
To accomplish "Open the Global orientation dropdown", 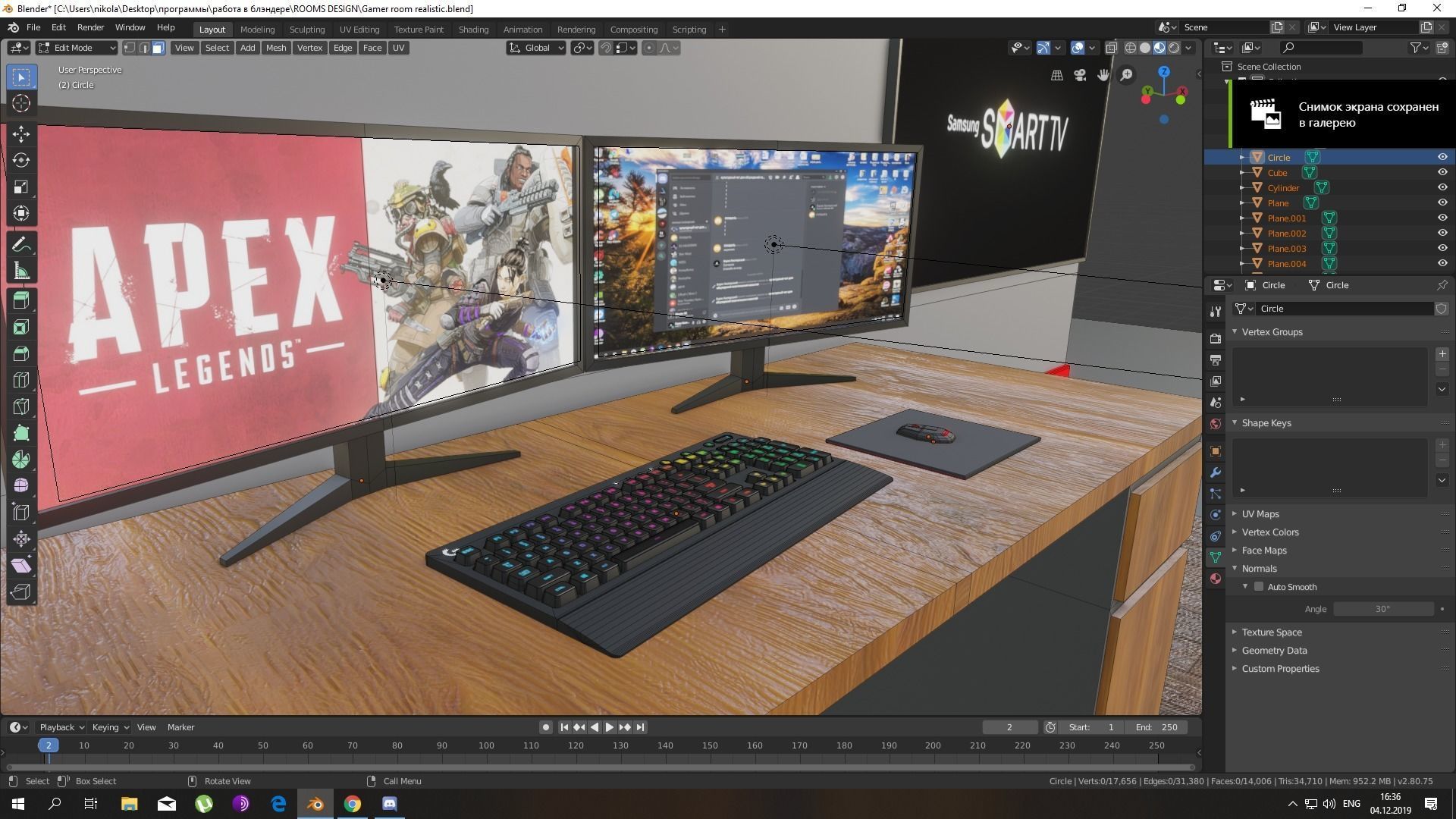I will coord(536,48).
